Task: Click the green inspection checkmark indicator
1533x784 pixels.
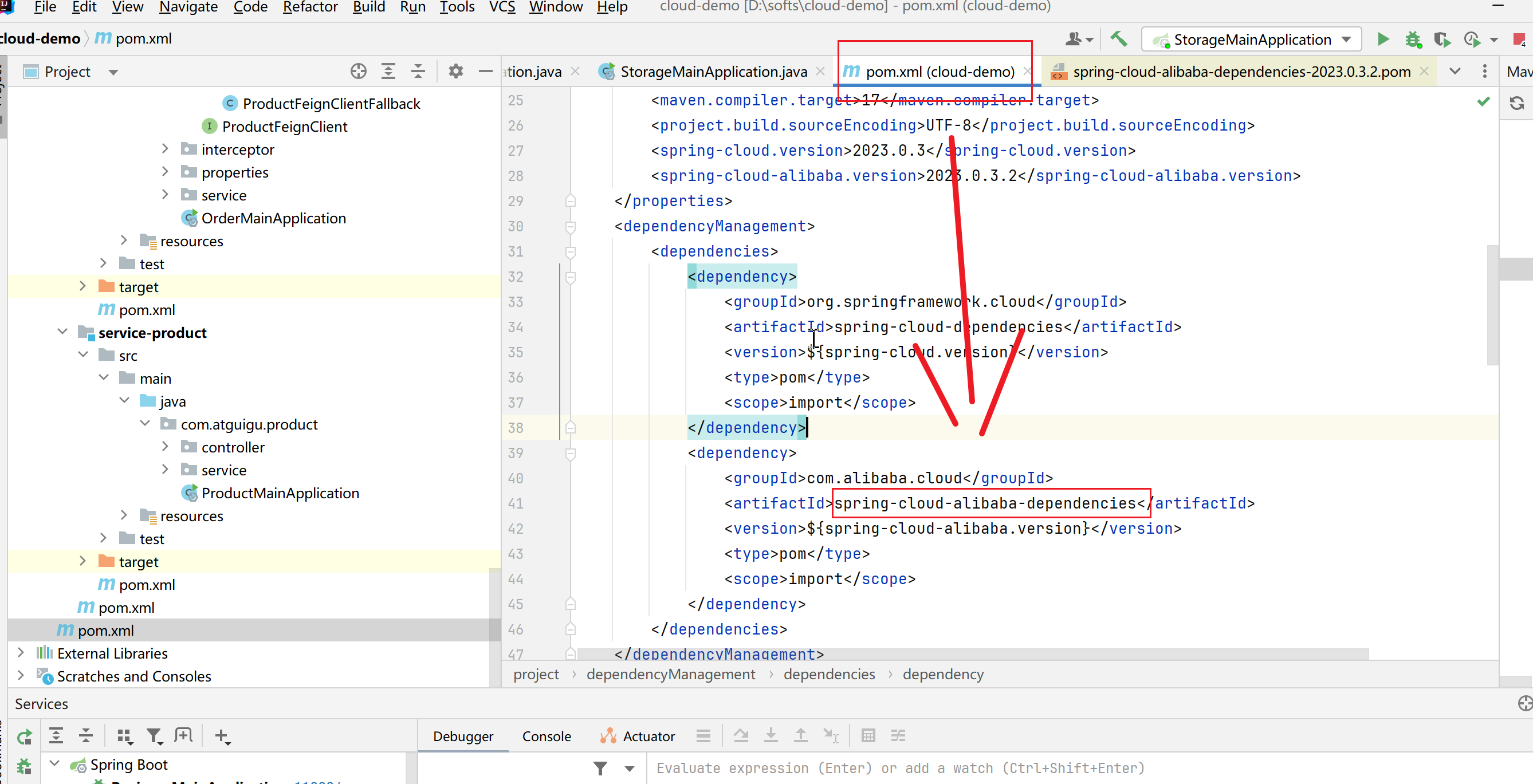Action: [1484, 102]
